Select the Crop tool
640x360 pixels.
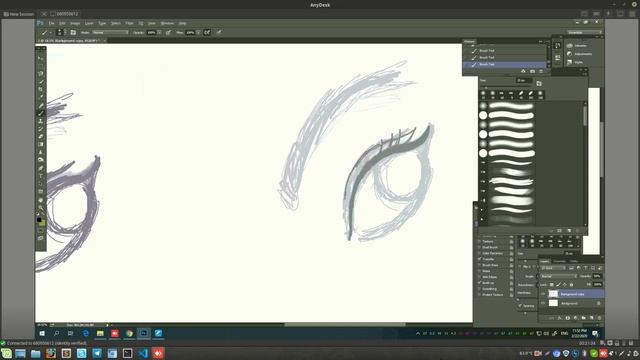tap(41, 89)
